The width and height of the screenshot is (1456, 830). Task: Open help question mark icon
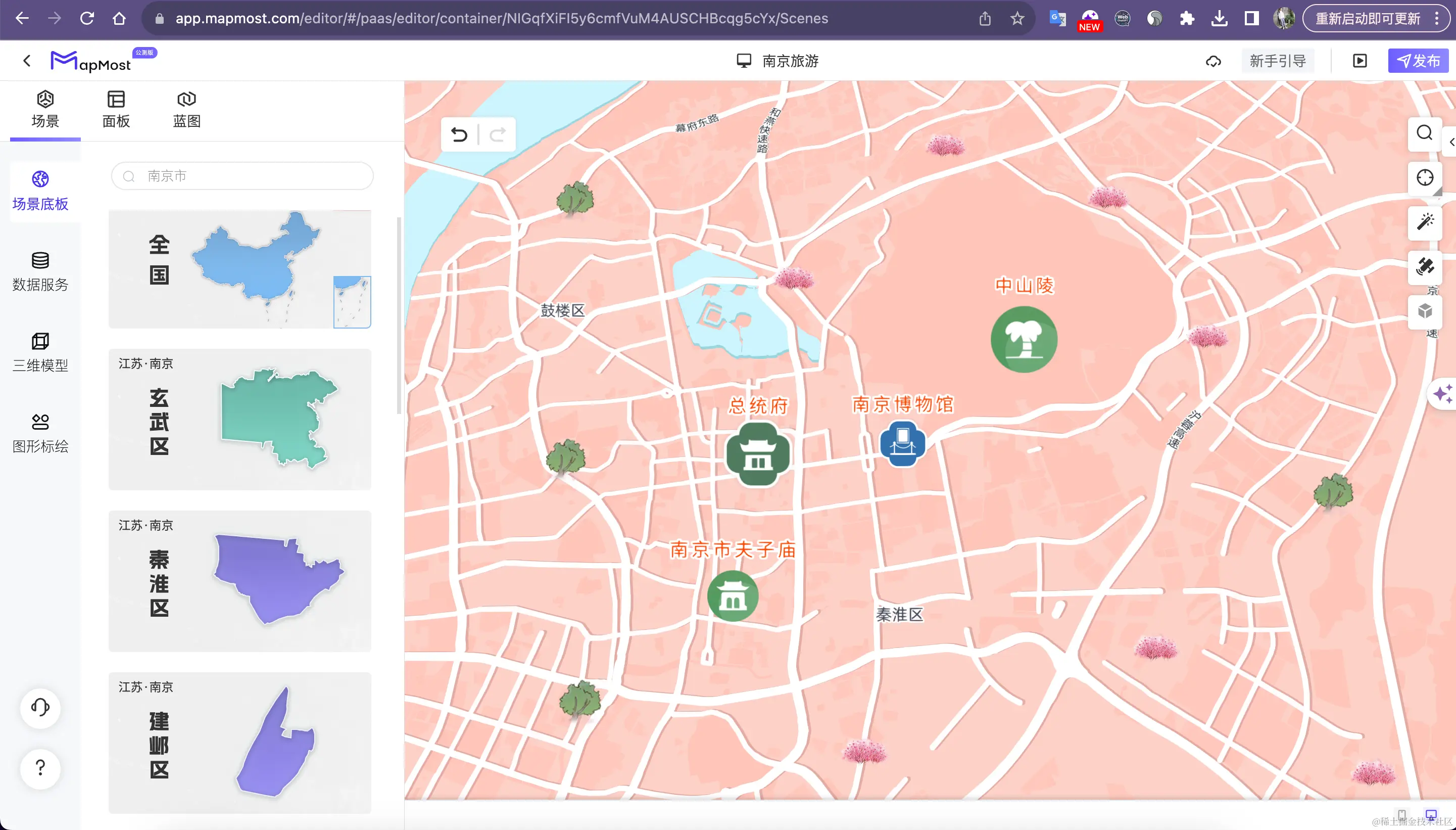click(40, 768)
